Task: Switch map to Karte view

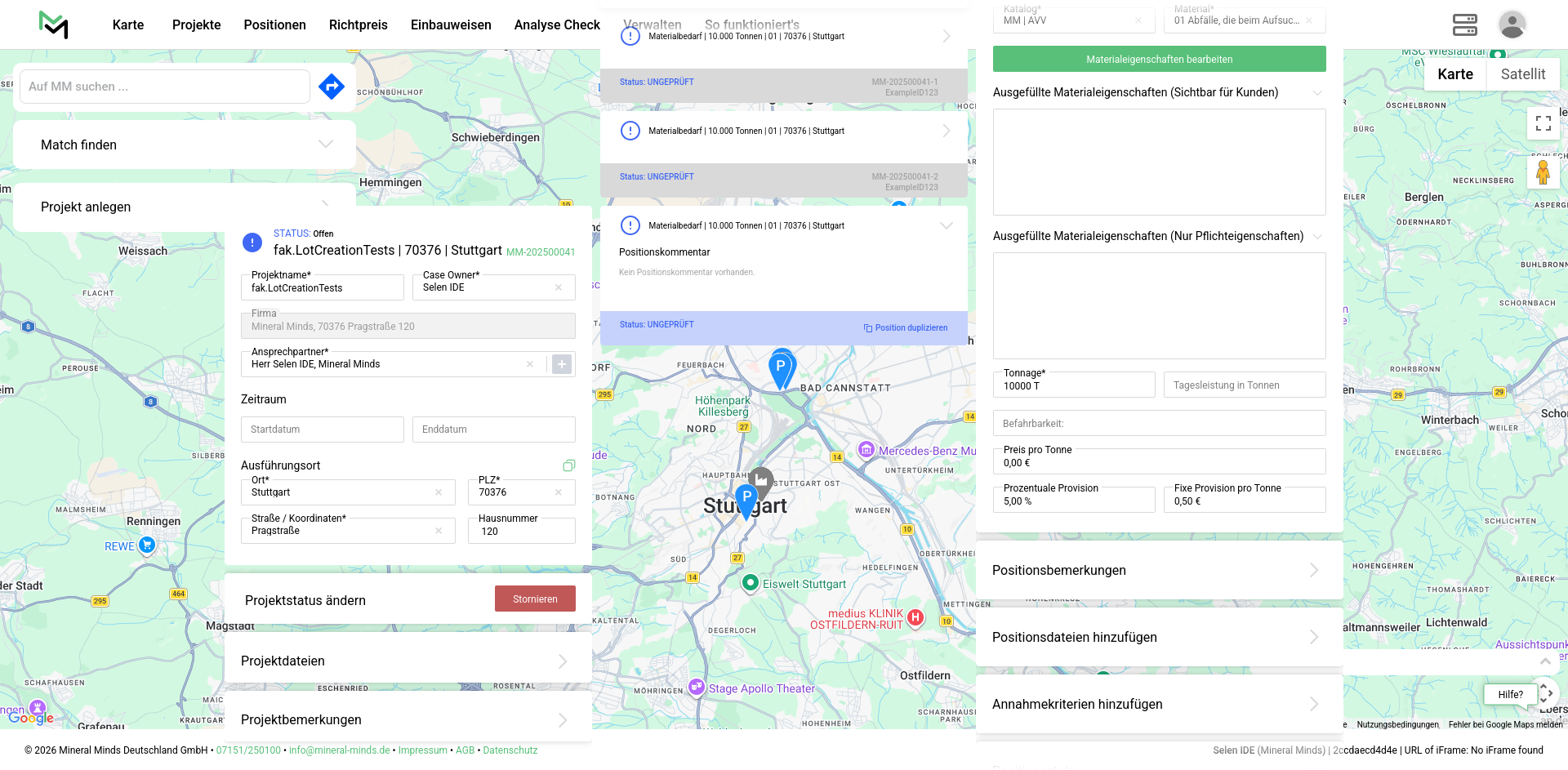Action: pyautogui.click(x=1454, y=74)
